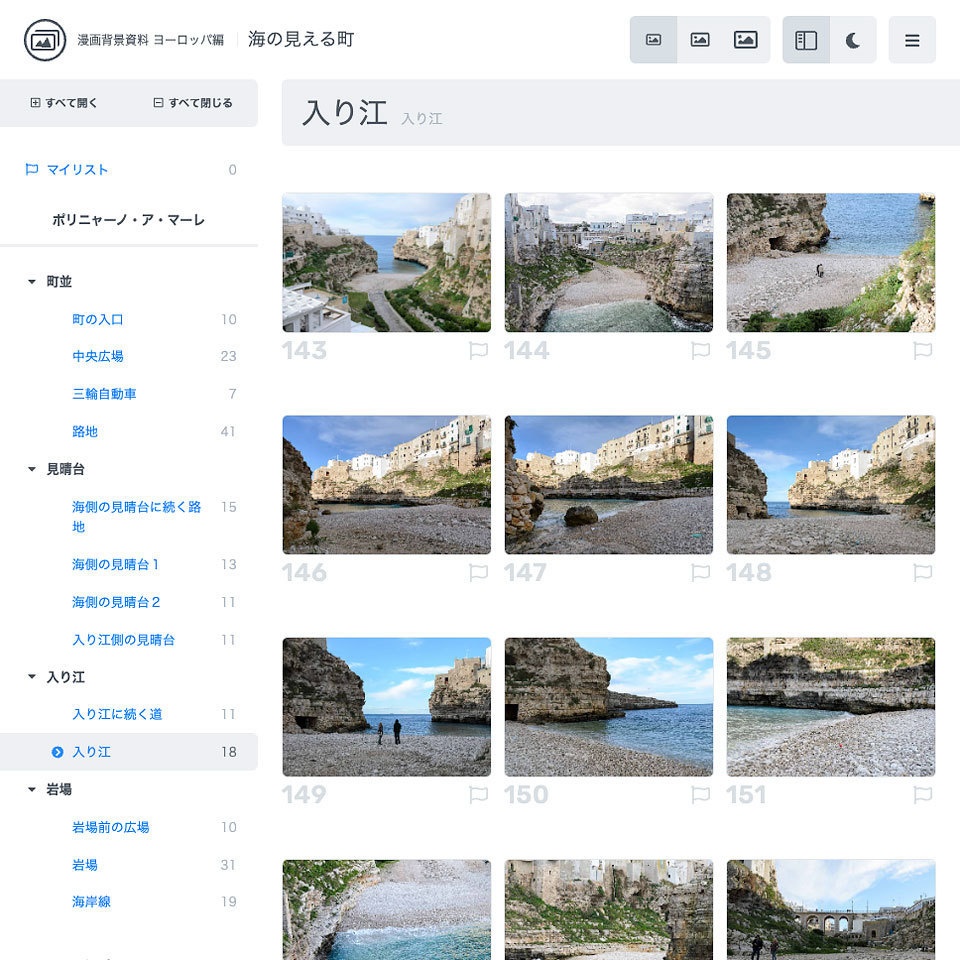The width and height of the screenshot is (960, 960).
Task: Toggle the flag on image 147
Action: 701,572
